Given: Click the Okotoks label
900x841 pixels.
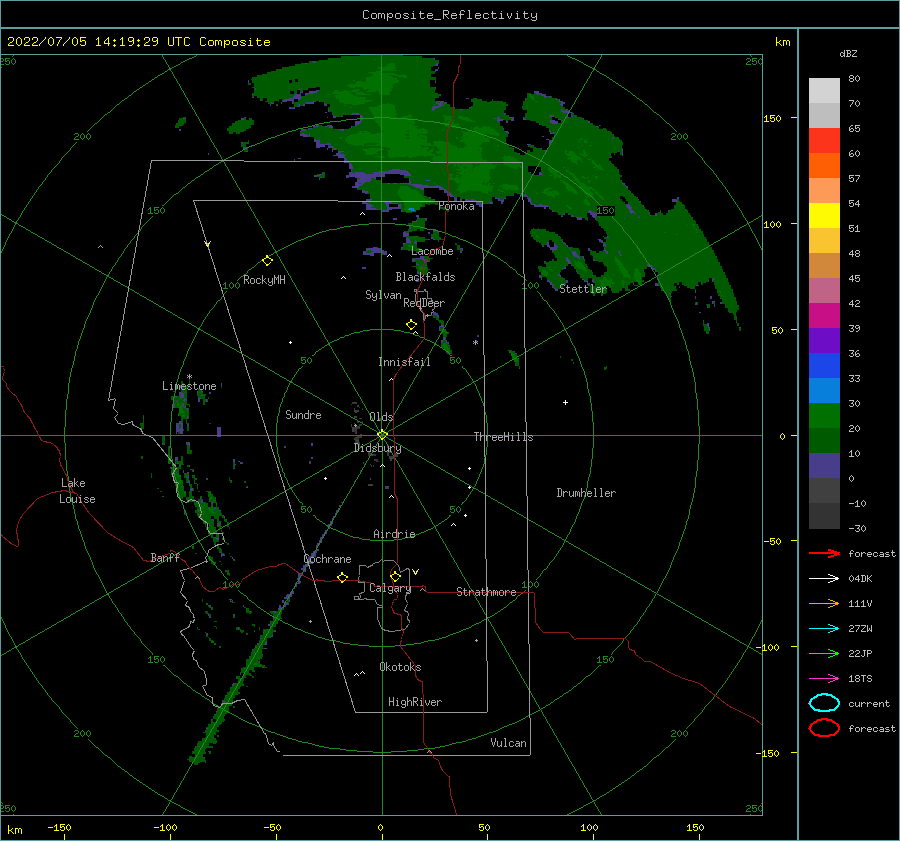Looking at the screenshot, I should coord(400,668).
